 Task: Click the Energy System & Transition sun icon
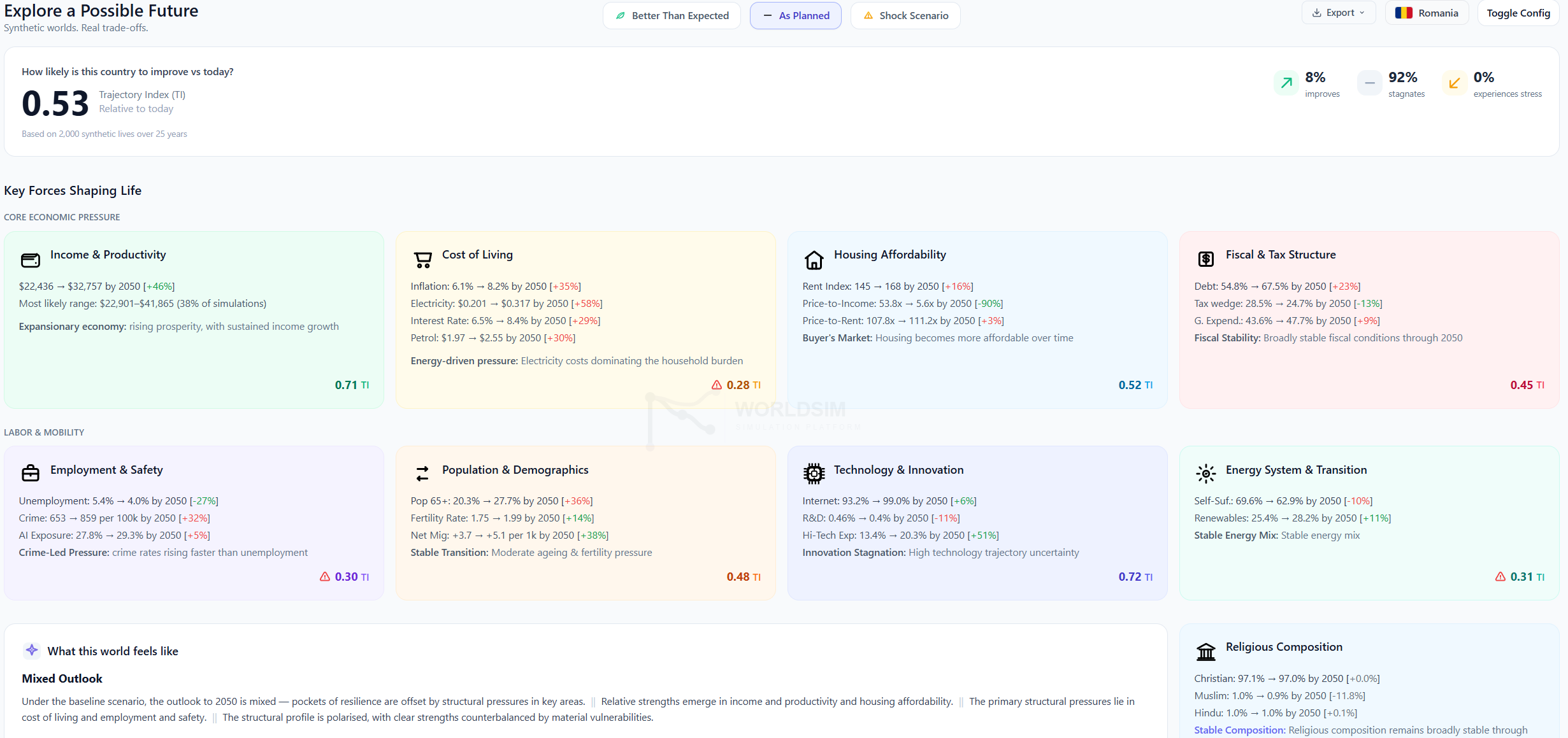point(1205,473)
